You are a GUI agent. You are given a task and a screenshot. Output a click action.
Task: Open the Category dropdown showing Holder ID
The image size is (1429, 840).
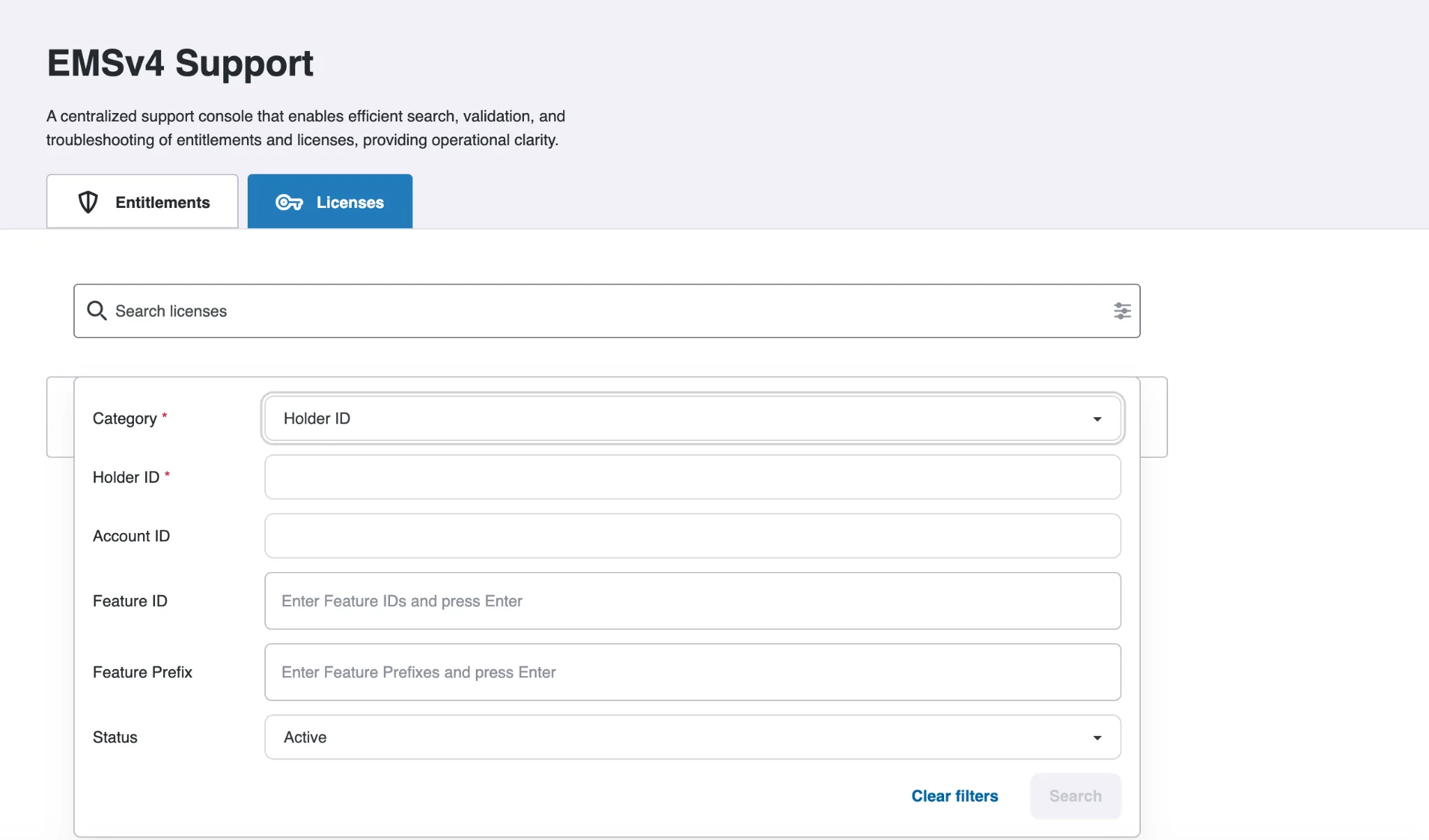coord(693,419)
